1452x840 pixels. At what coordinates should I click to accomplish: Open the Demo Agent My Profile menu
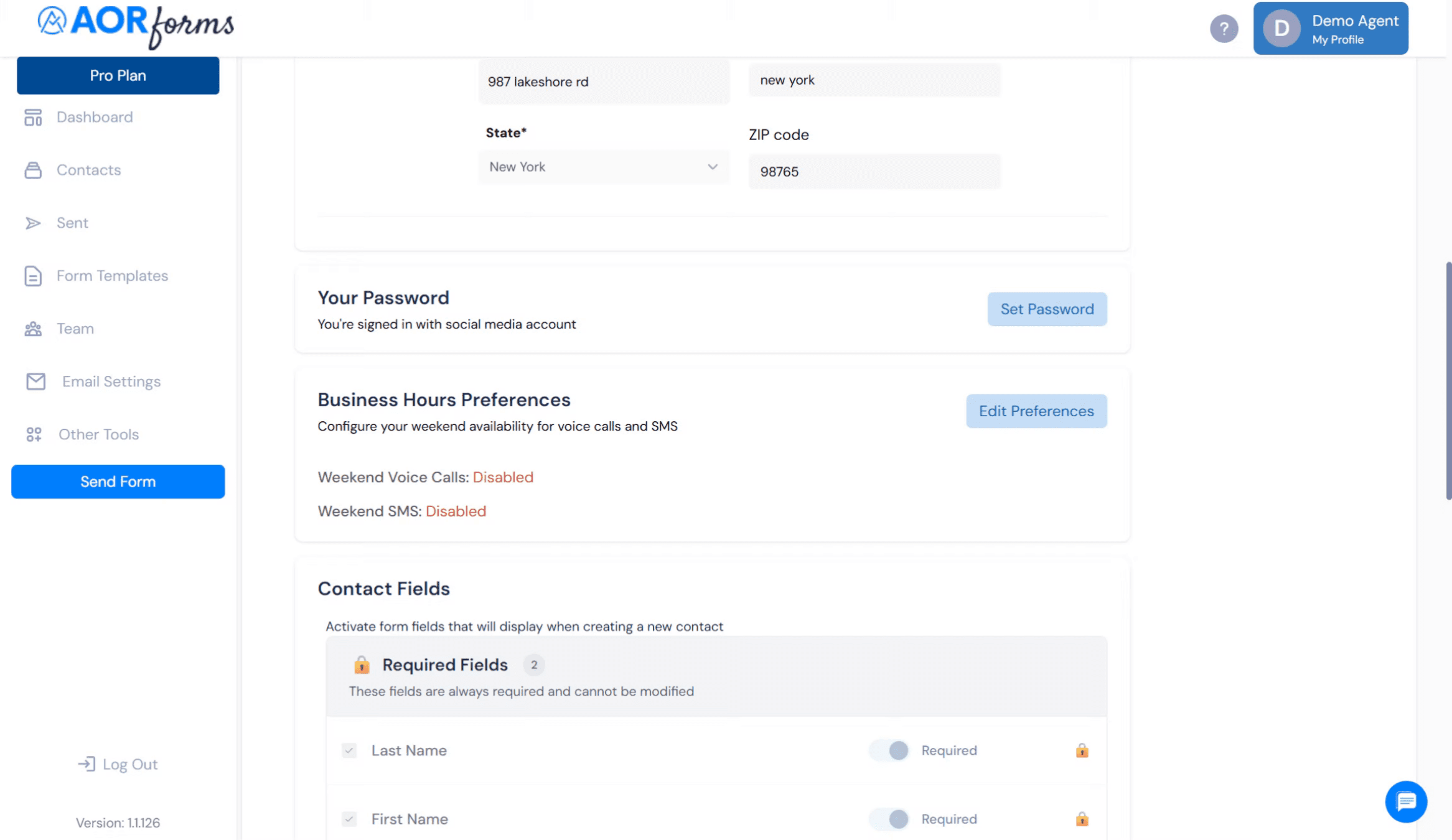(x=1331, y=29)
